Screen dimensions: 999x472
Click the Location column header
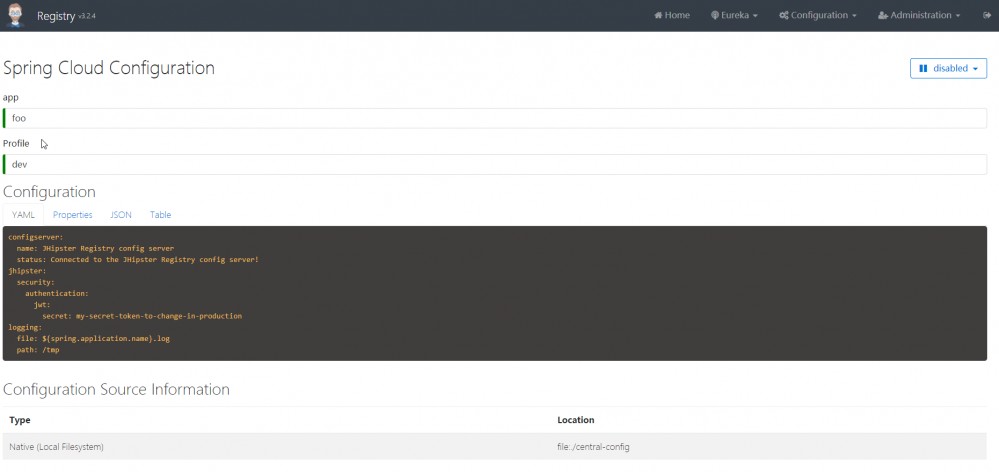click(x=576, y=420)
